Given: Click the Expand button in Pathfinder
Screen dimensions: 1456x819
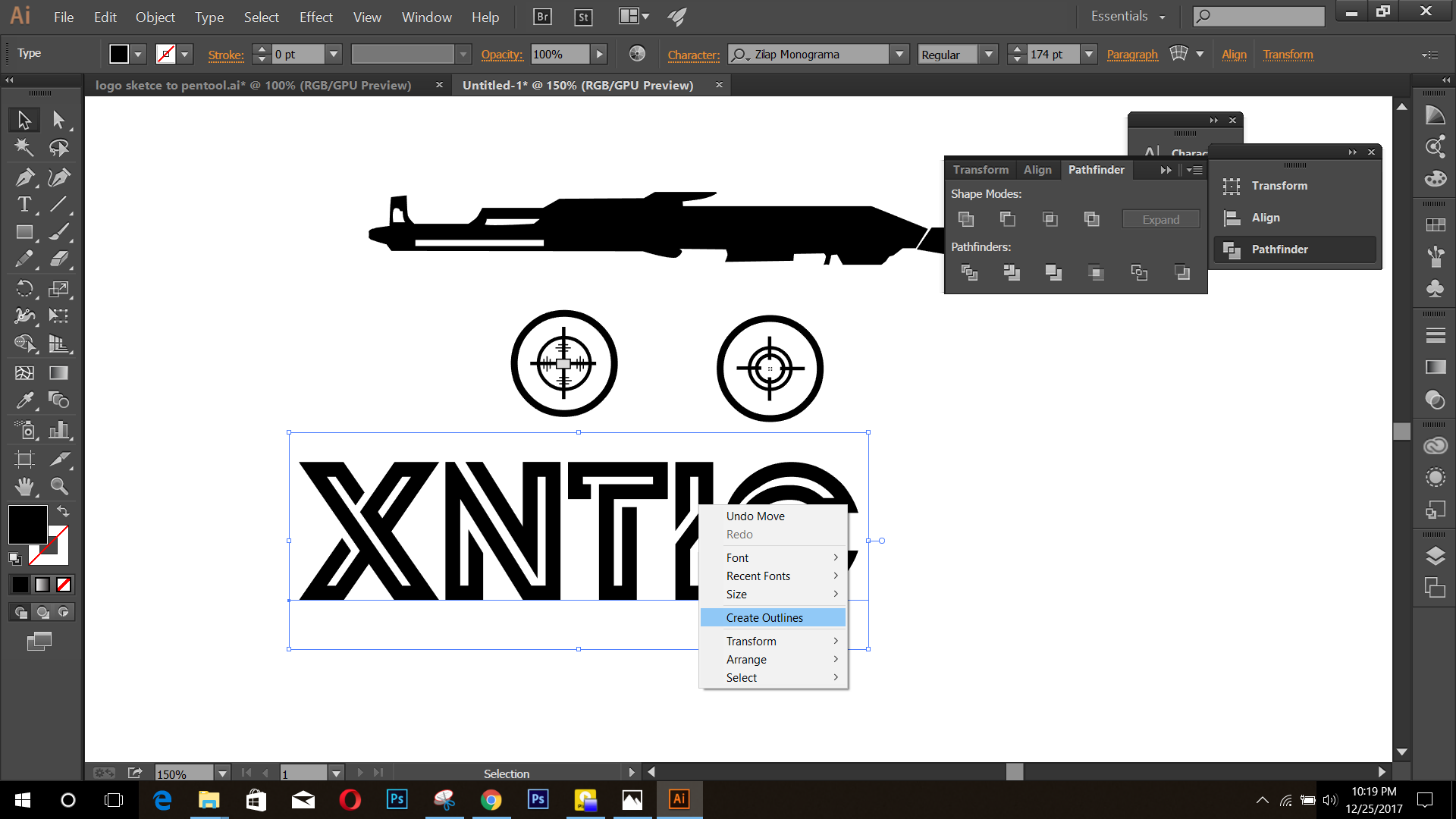Looking at the screenshot, I should click(1161, 219).
